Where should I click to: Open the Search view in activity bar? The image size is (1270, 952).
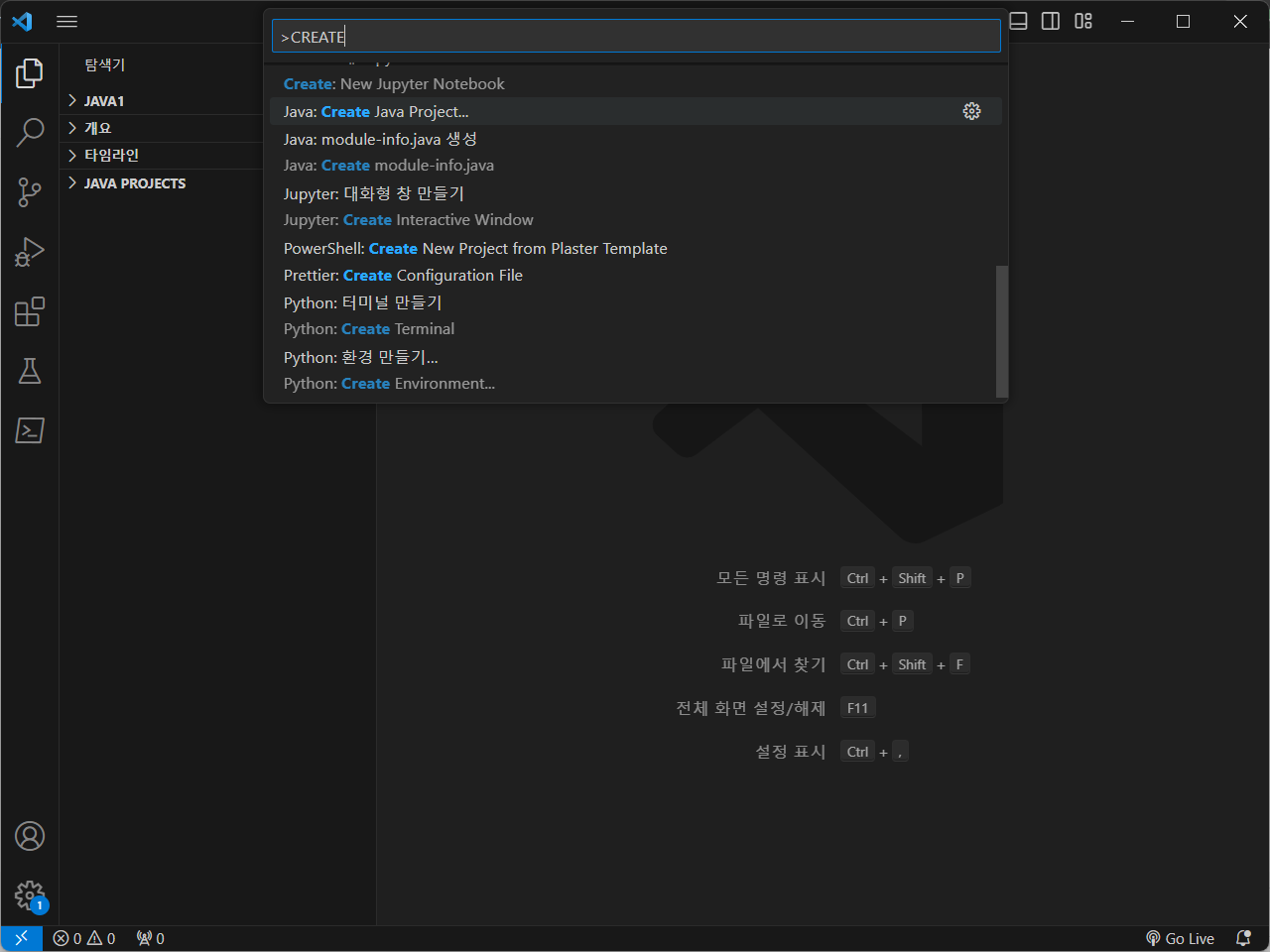point(30,132)
